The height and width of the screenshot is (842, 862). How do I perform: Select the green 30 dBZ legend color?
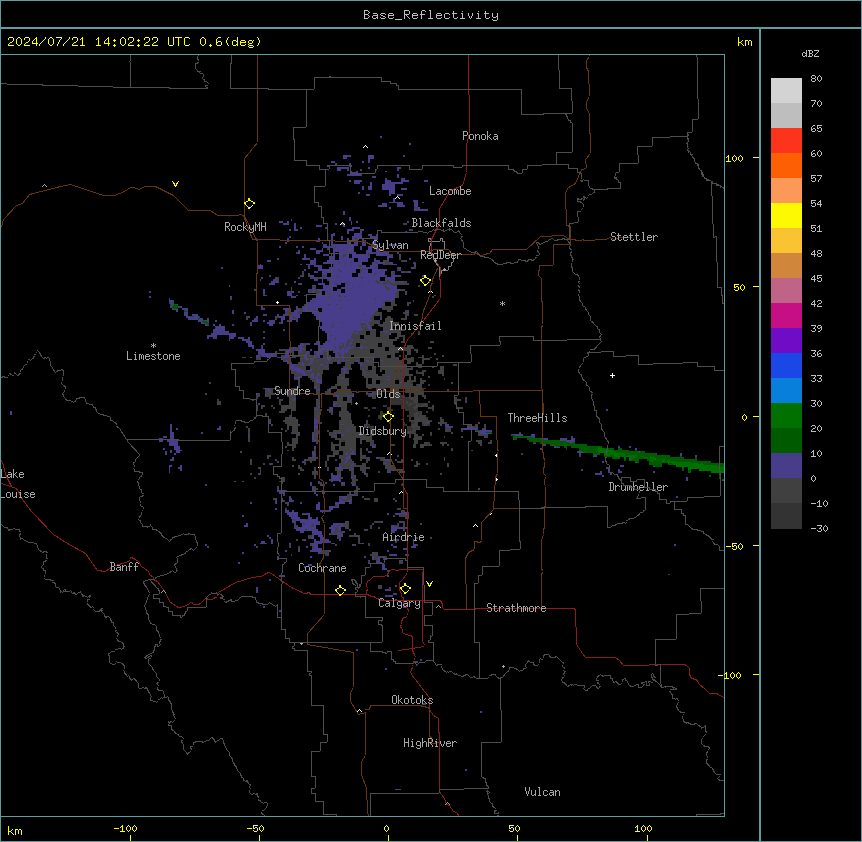[786, 416]
